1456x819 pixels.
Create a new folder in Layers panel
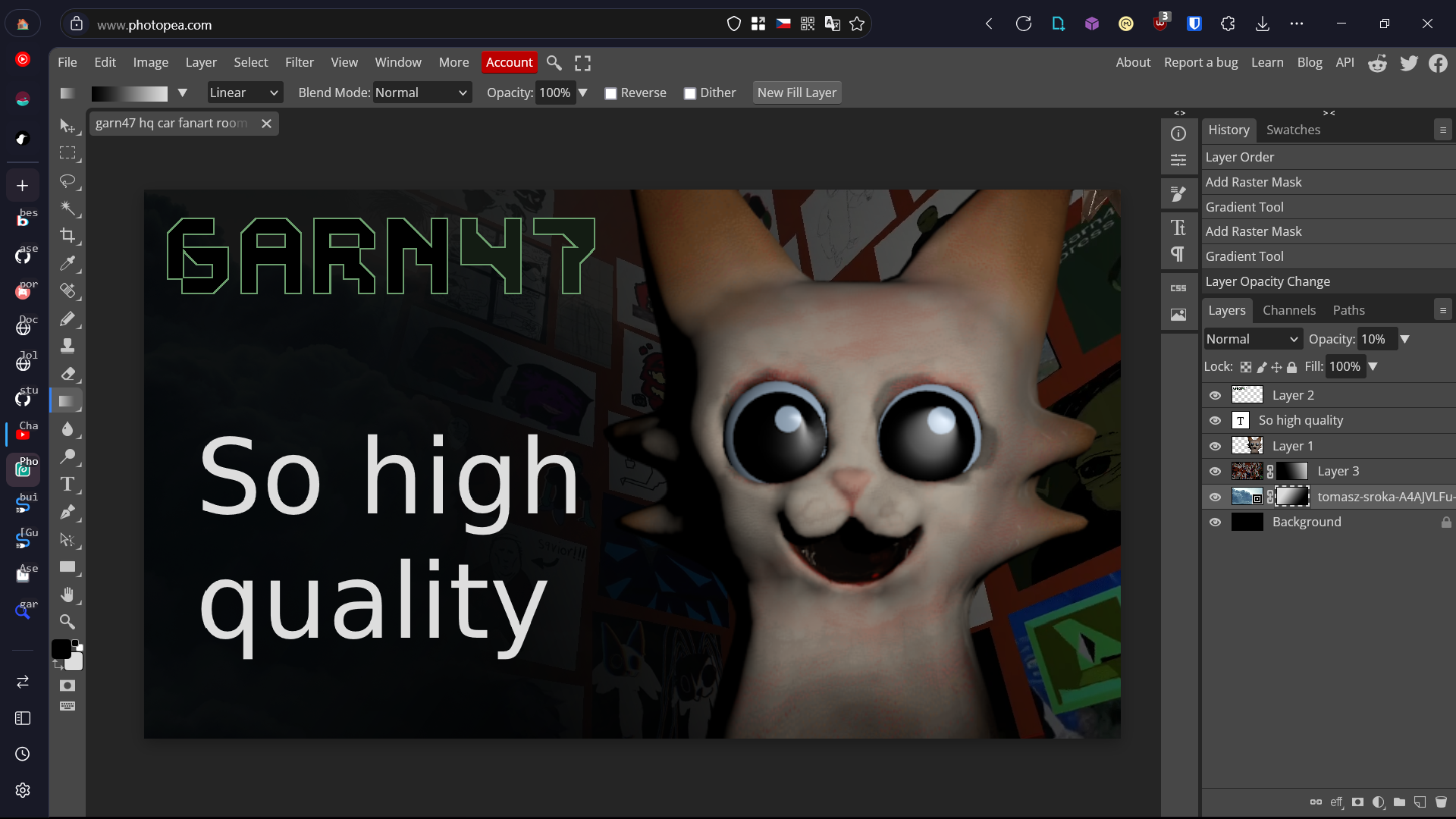click(1399, 802)
